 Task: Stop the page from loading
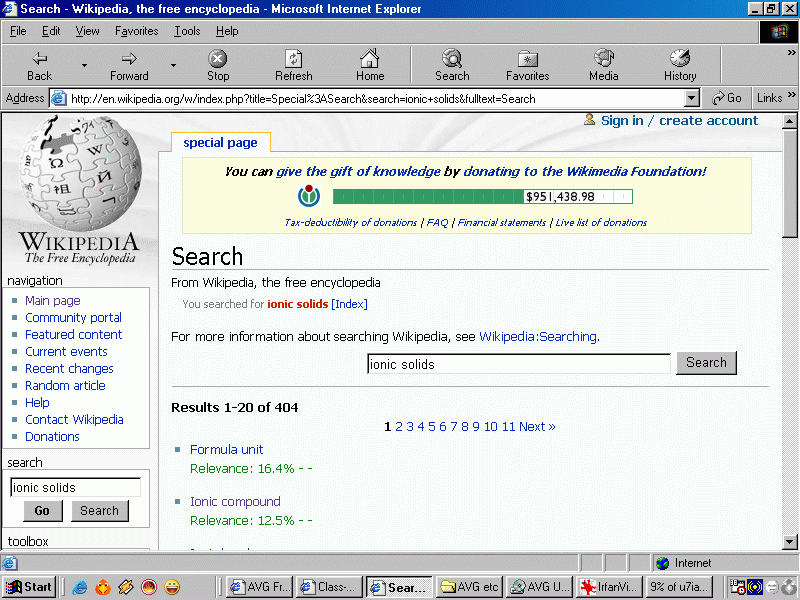click(x=218, y=66)
